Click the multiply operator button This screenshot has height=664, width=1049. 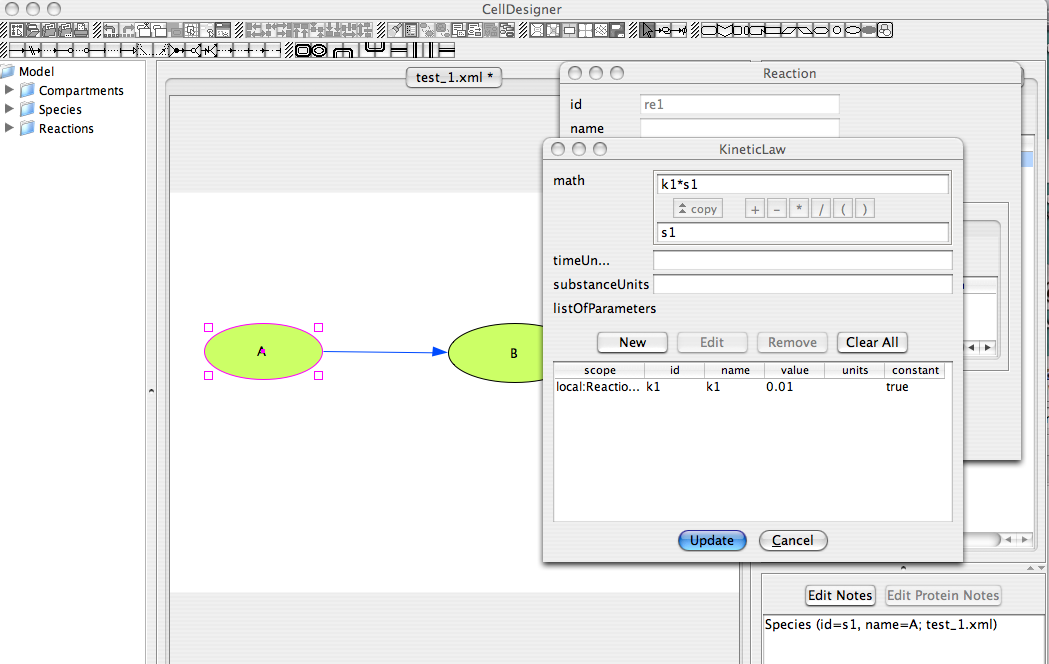(x=799, y=209)
